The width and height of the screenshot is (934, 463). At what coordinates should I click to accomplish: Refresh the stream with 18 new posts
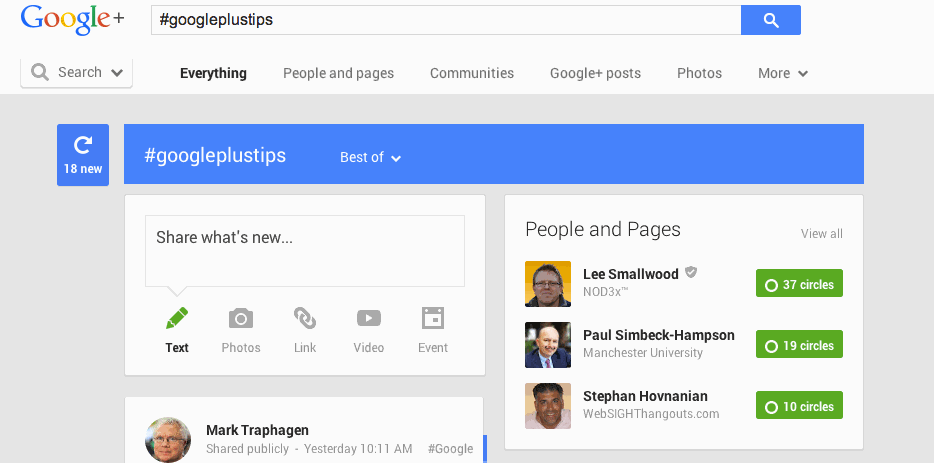click(83, 155)
